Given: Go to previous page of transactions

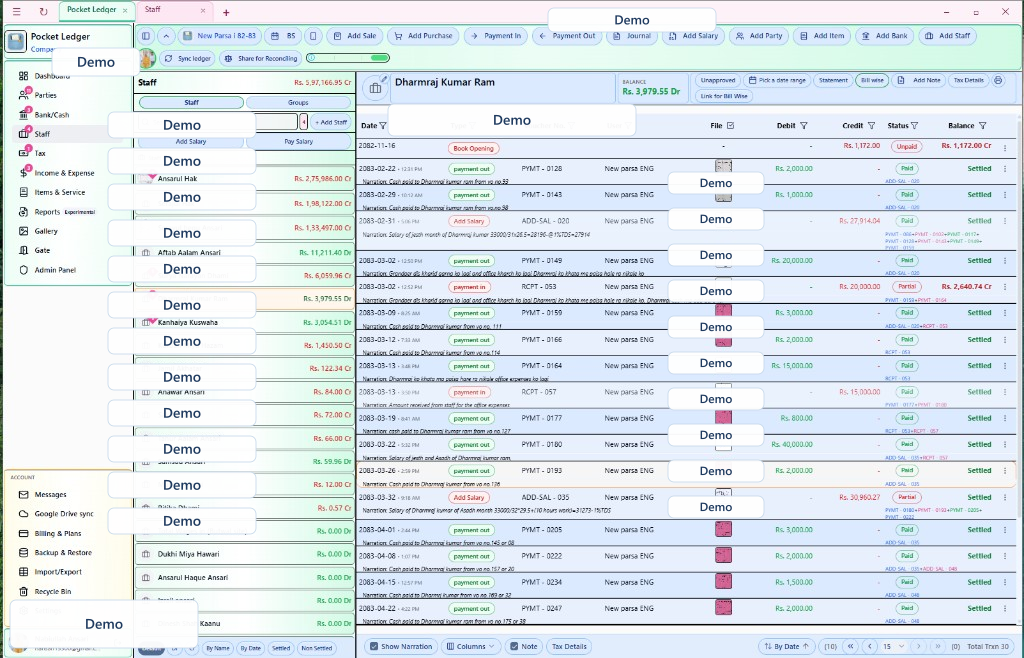Looking at the screenshot, I should [869, 646].
